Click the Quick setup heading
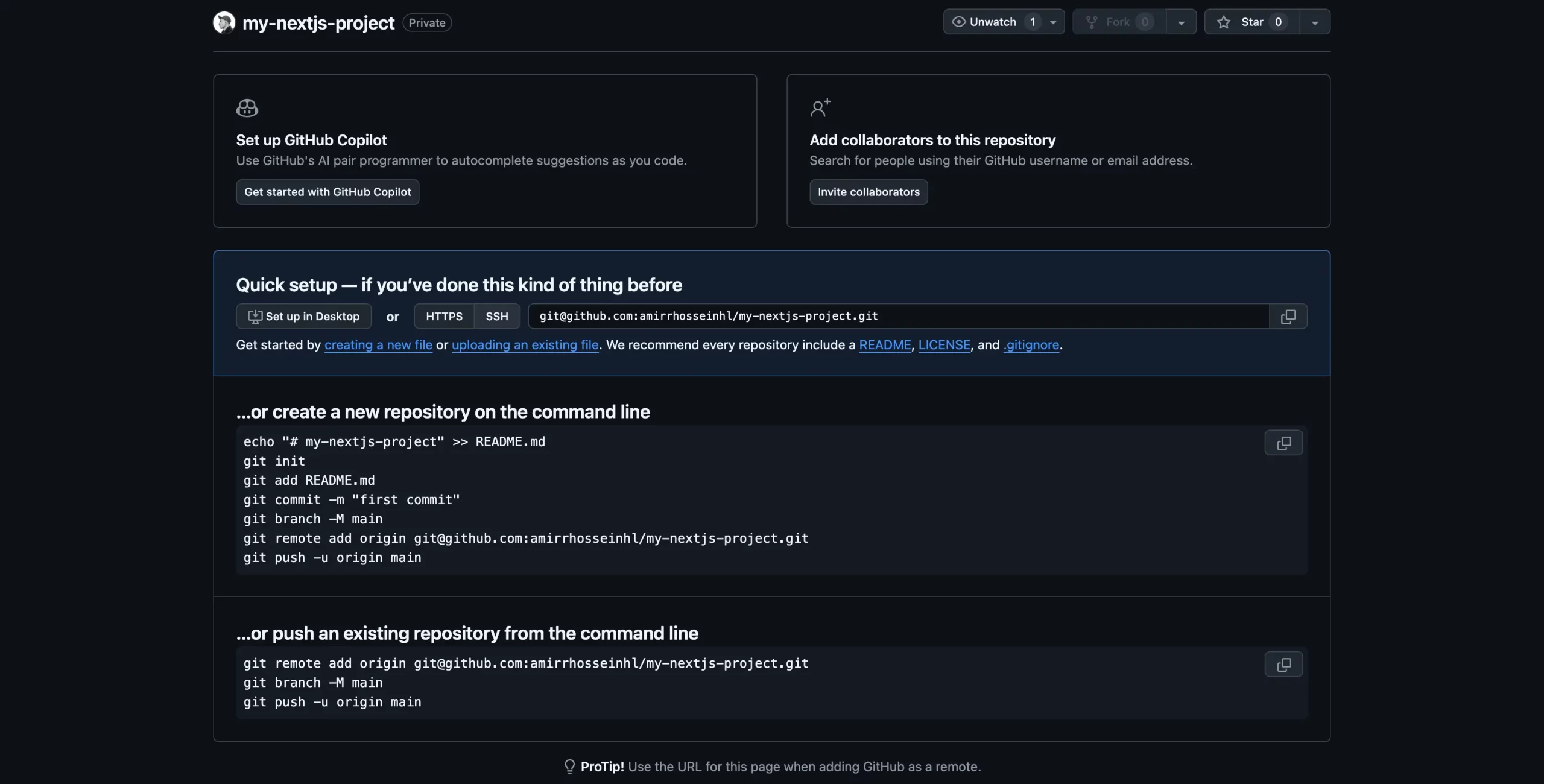Viewport: 1544px width, 784px height. [459, 285]
